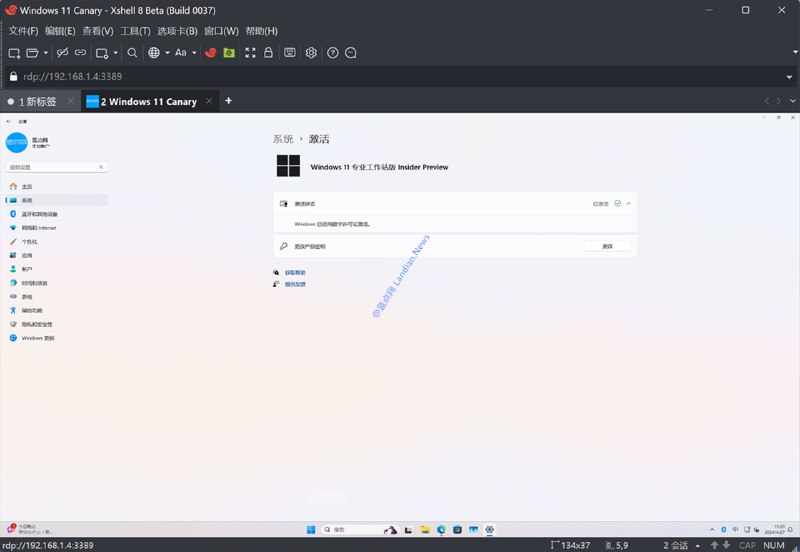Open the 编辑(E) menu
Image resolution: width=800 pixels, height=552 pixels.
60,31
